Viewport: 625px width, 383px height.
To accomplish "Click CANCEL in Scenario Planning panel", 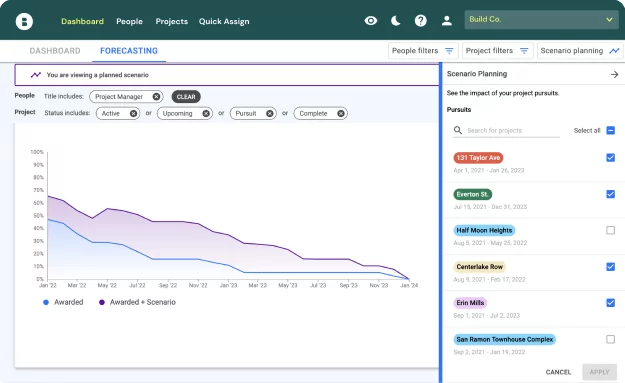I will pos(558,372).
